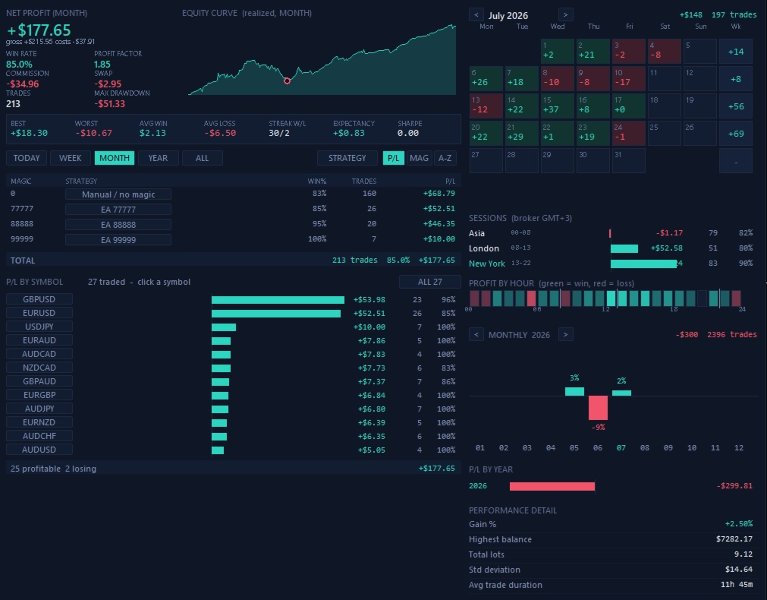767x600 pixels.
Task: Open the Manual / no magic strategy
Action: [x=118, y=194]
